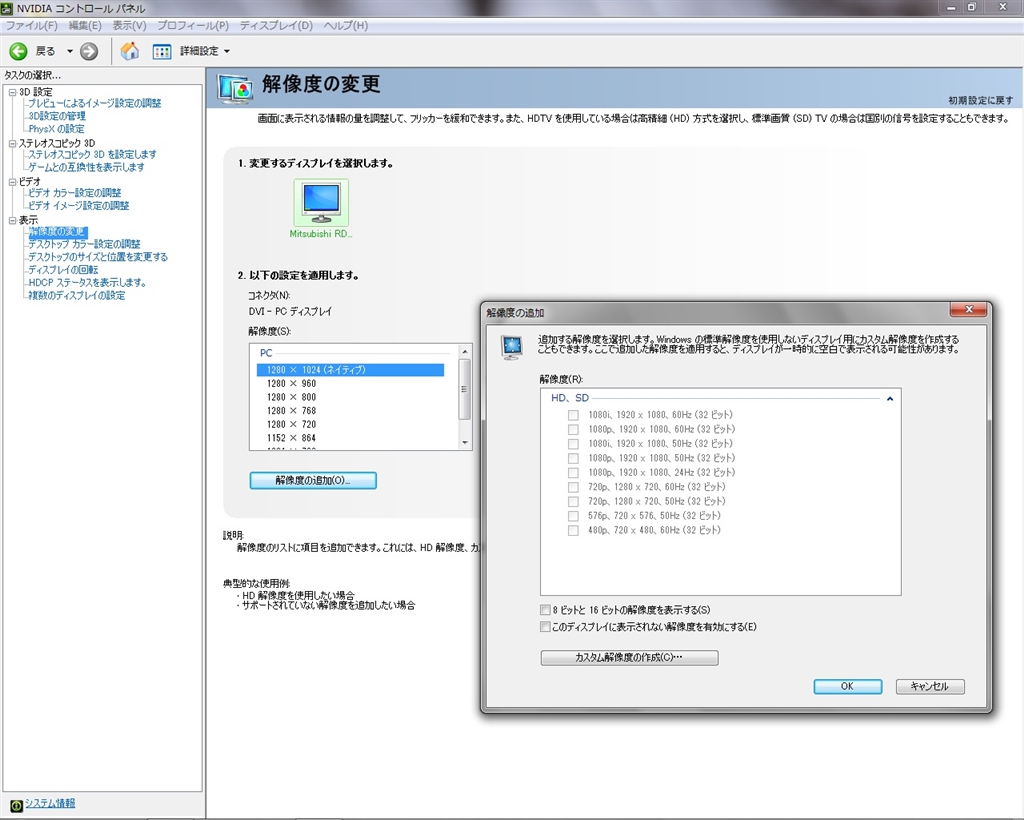
Task: Click 初期設定に戻す link
Action: pos(980,100)
